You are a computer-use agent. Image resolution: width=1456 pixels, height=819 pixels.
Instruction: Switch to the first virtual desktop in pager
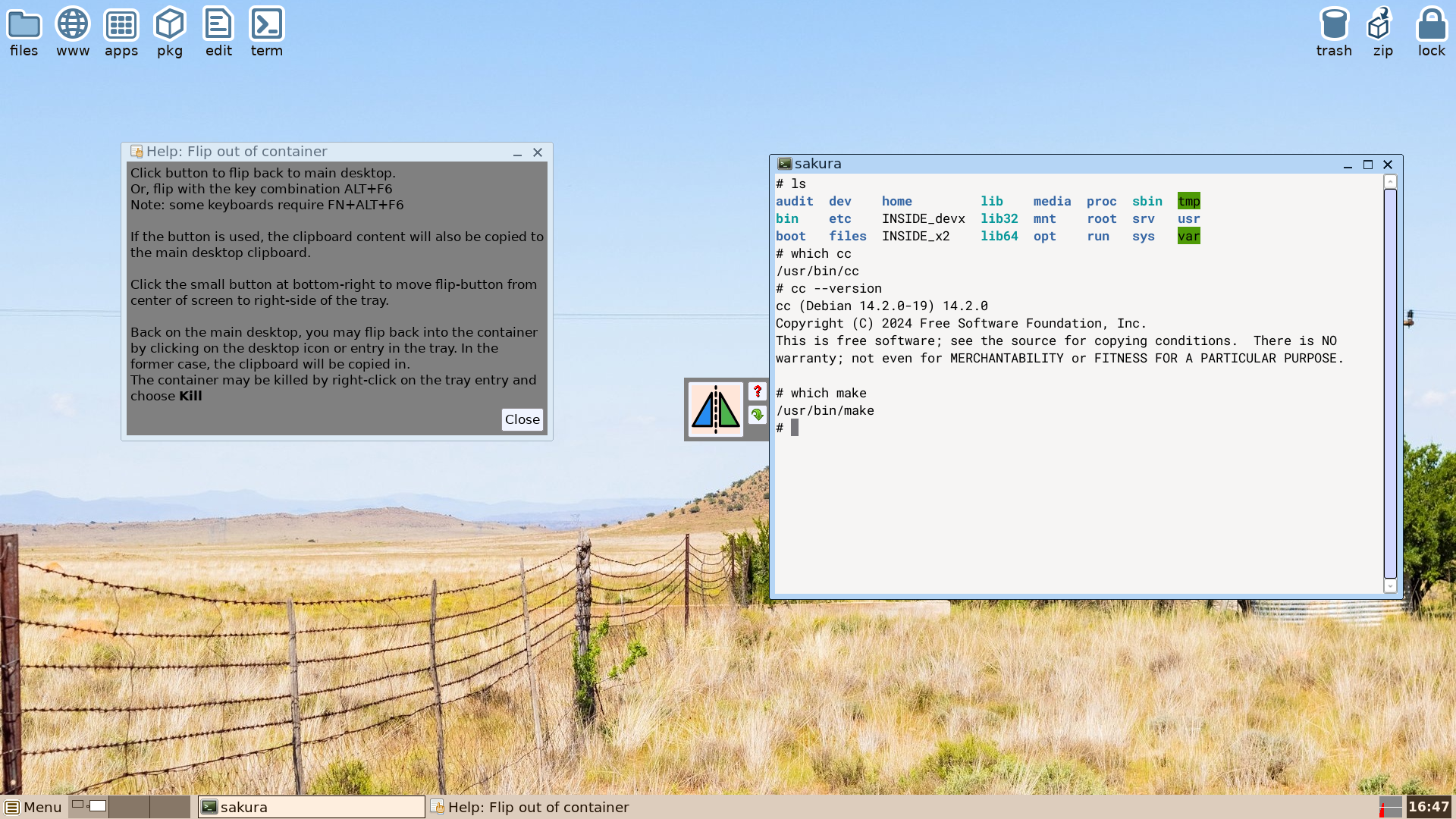[89, 807]
